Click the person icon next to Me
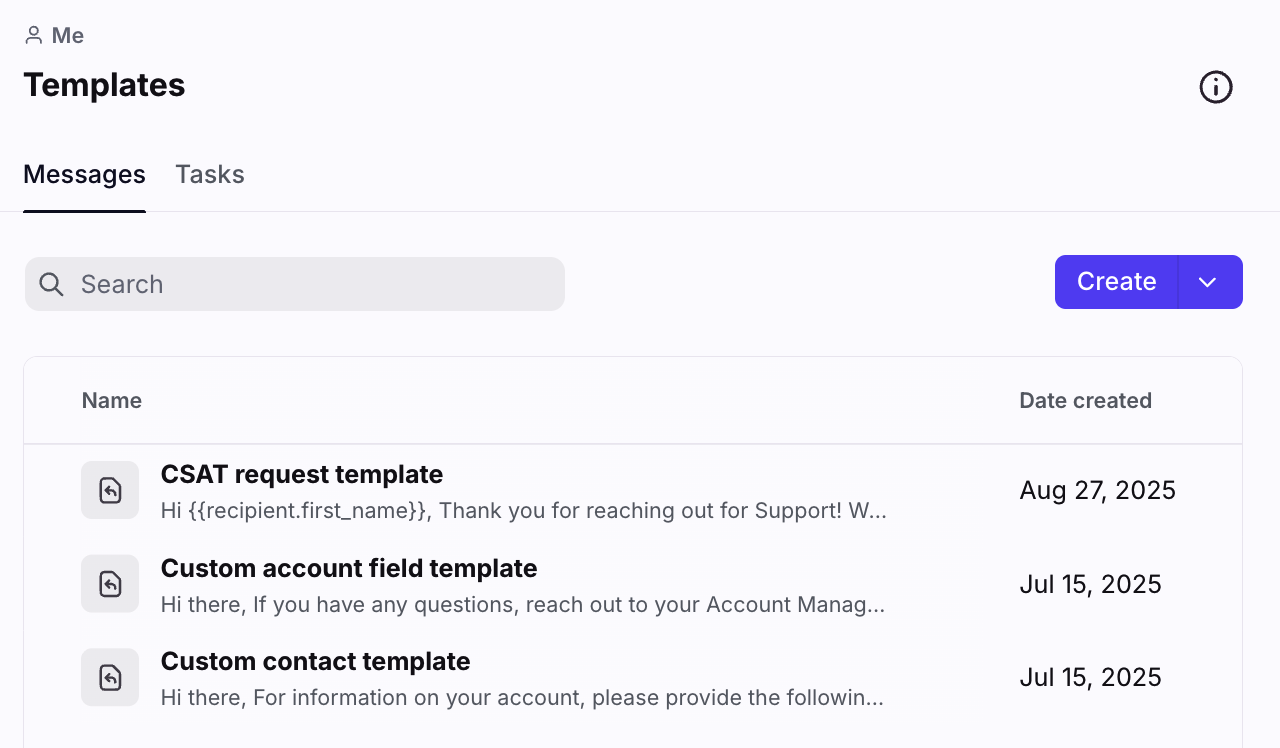The height and width of the screenshot is (748, 1280). [x=34, y=36]
